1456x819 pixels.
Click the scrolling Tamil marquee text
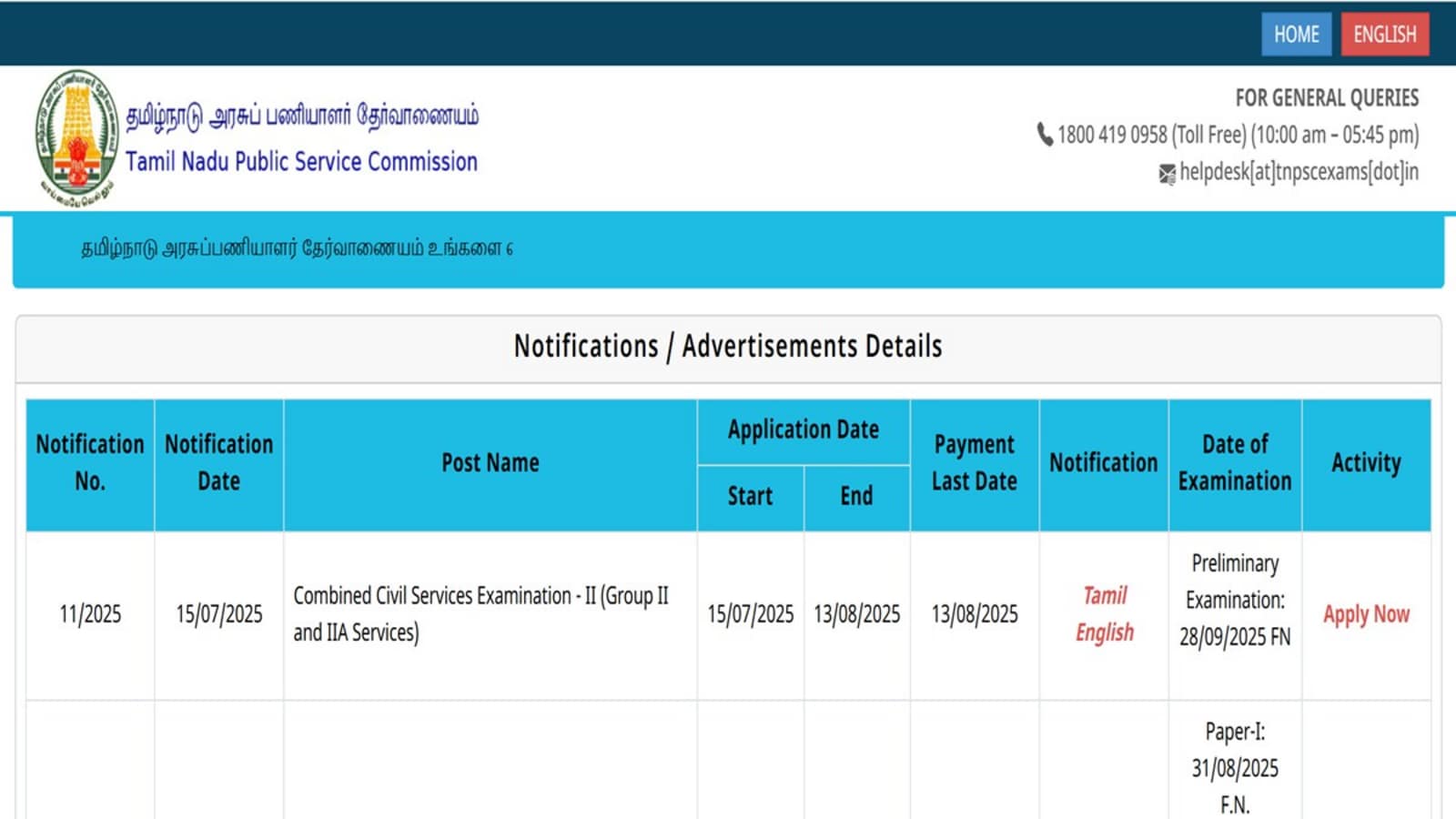[297, 248]
